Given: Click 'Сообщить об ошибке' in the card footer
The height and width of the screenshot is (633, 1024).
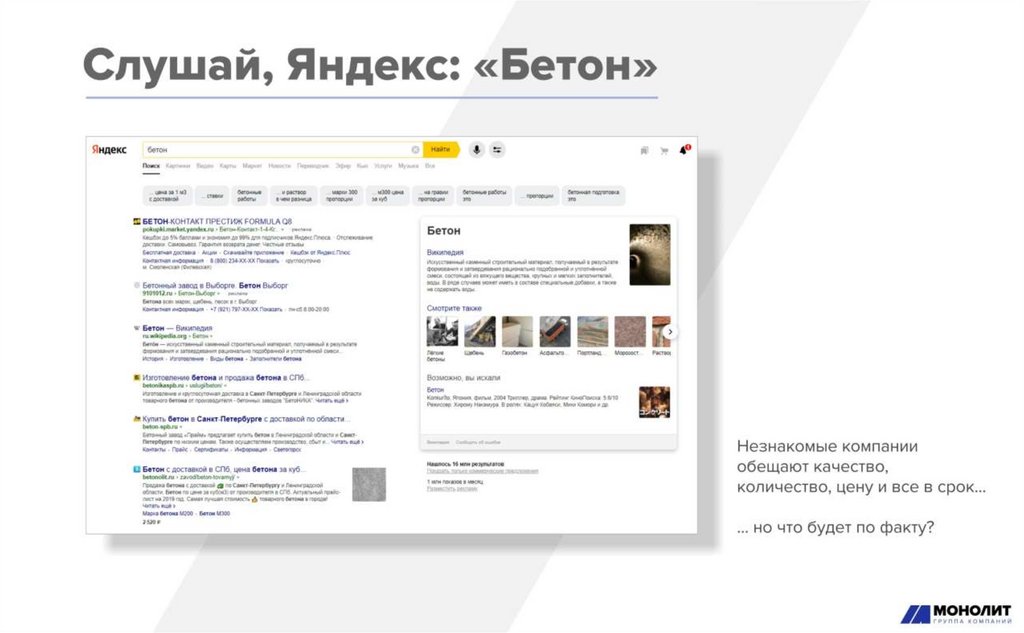Looking at the screenshot, I should coord(478,442).
